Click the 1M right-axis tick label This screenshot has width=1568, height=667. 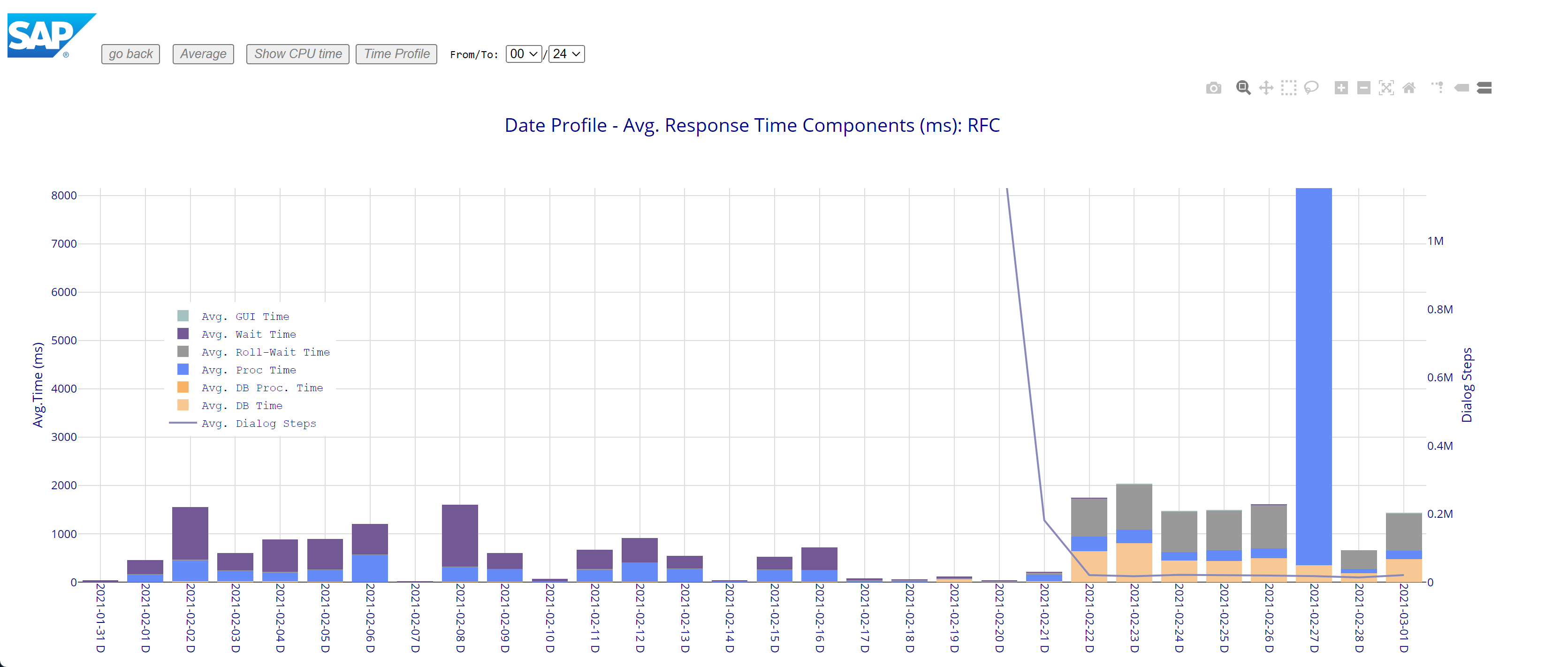(x=1435, y=241)
